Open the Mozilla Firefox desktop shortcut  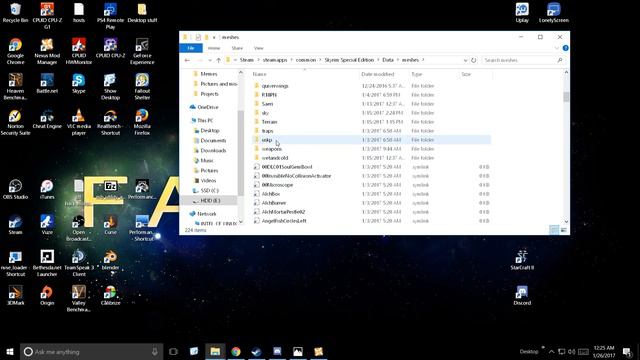tap(142, 122)
